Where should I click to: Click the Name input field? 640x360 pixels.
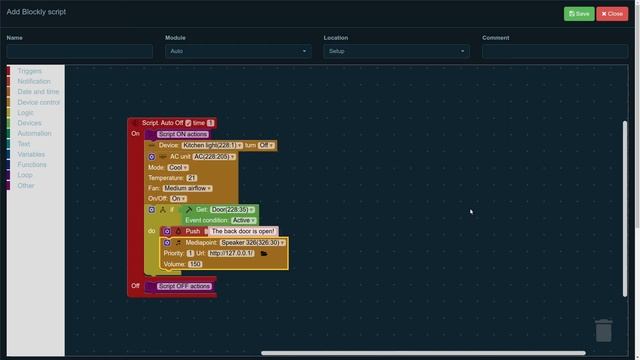click(x=80, y=51)
